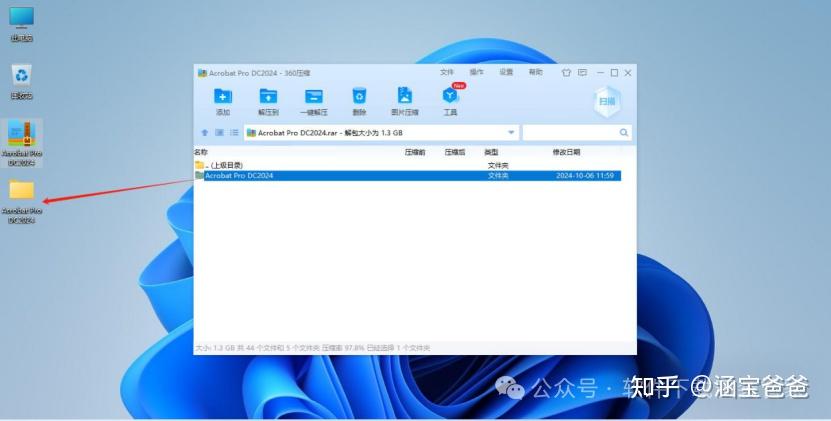Open the 文件 (File) menu
Image resolution: width=831 pixels, height=421 pixels.
(447, 72)
